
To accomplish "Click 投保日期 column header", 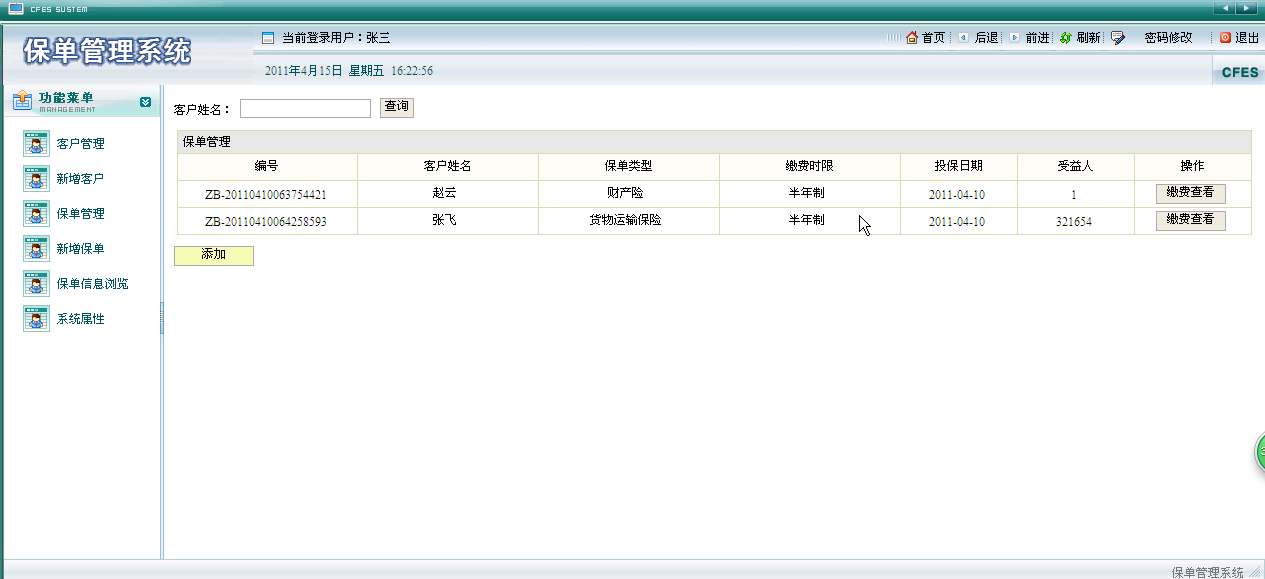I will 958,166.
